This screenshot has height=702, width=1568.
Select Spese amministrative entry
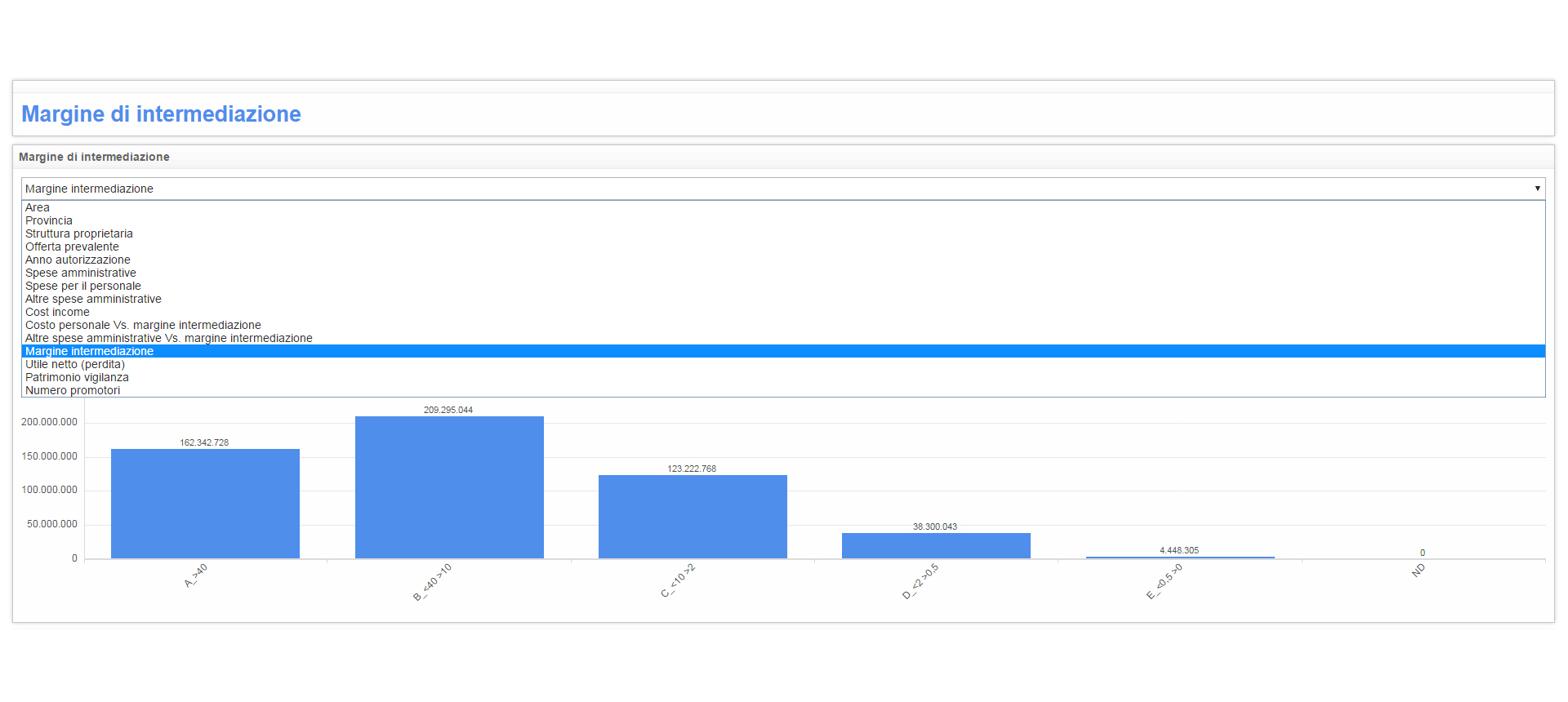783,273
